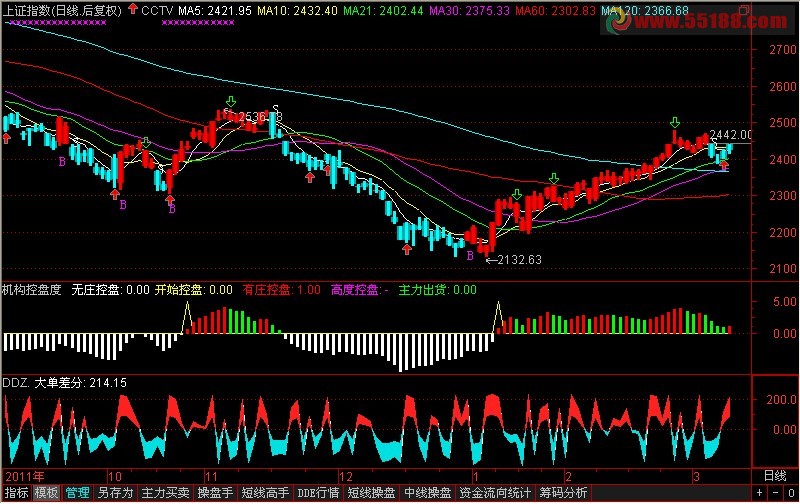Click the 大单差分: 214.15 value
Viewport: 800px width, 504px height.
click(81, 383)
